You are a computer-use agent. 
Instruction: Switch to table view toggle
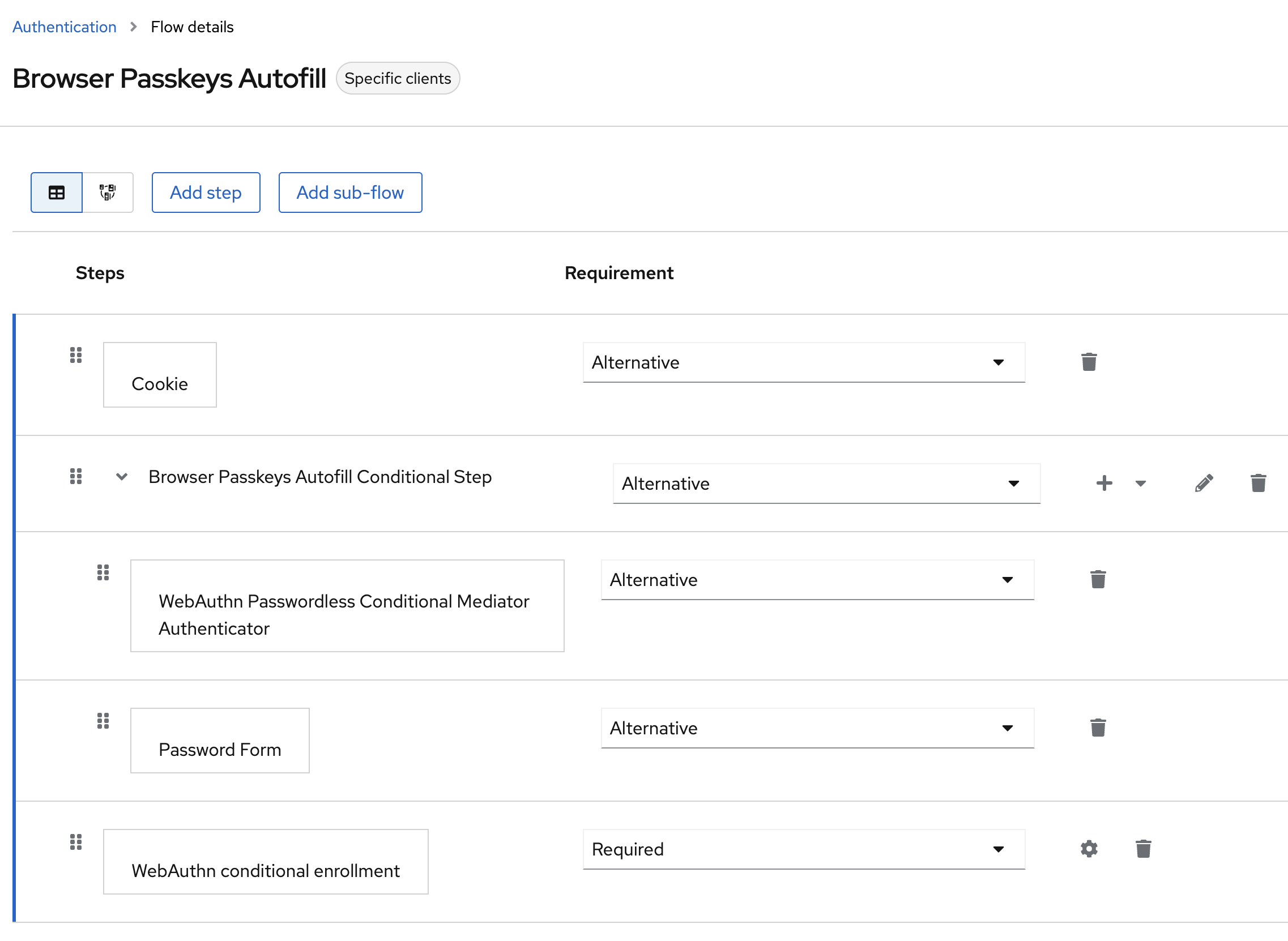point(57,193)
